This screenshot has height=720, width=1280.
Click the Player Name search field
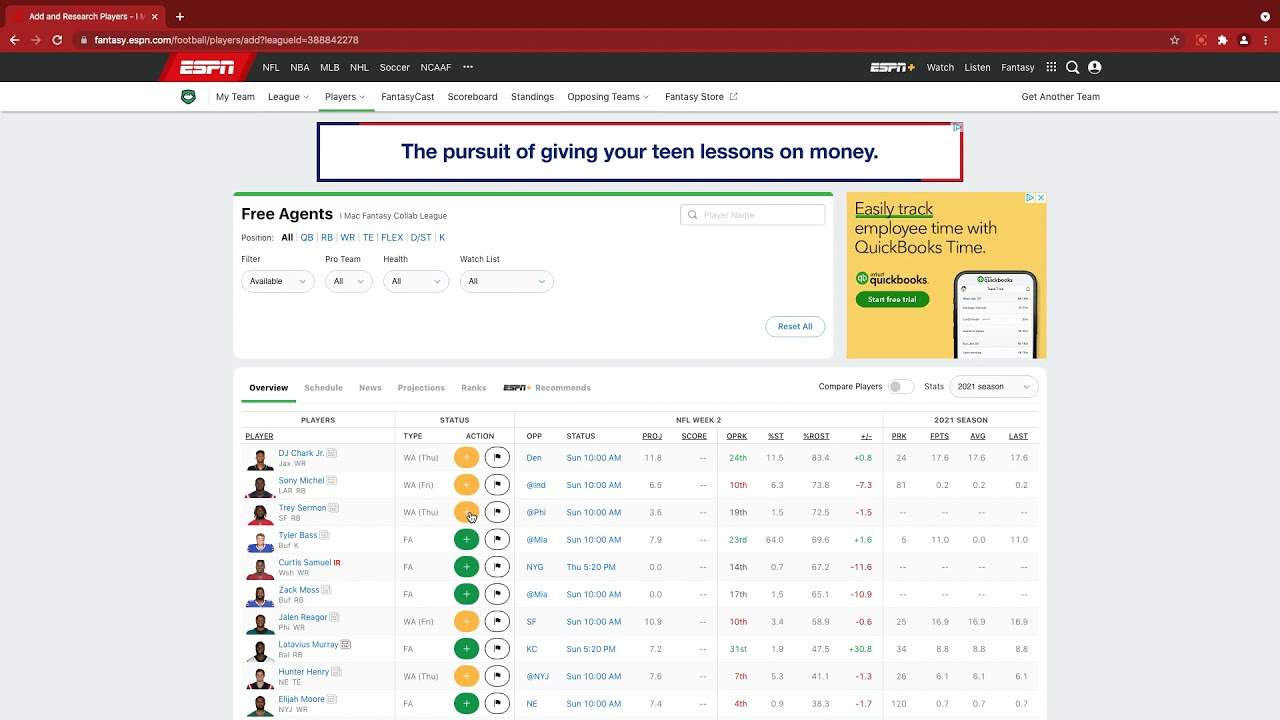click(753, 215)
